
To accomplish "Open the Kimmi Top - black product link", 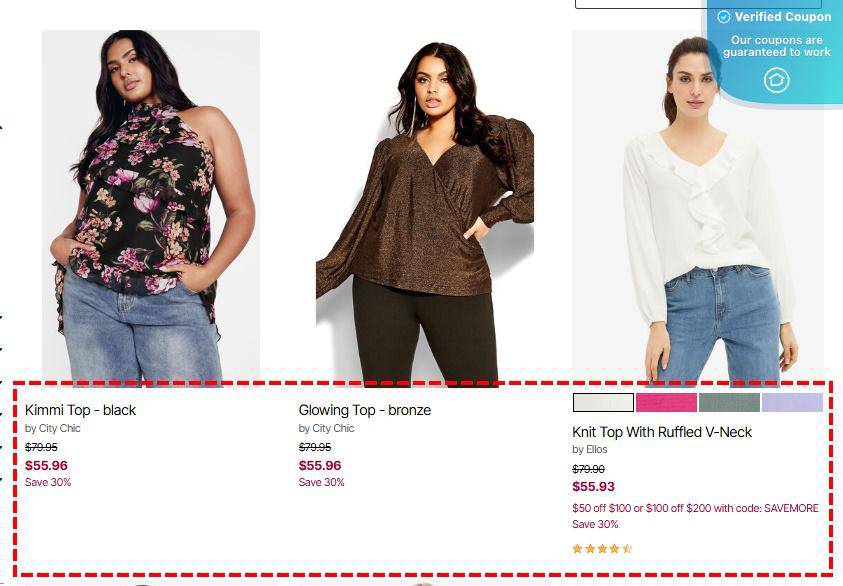I will point(80,410).
